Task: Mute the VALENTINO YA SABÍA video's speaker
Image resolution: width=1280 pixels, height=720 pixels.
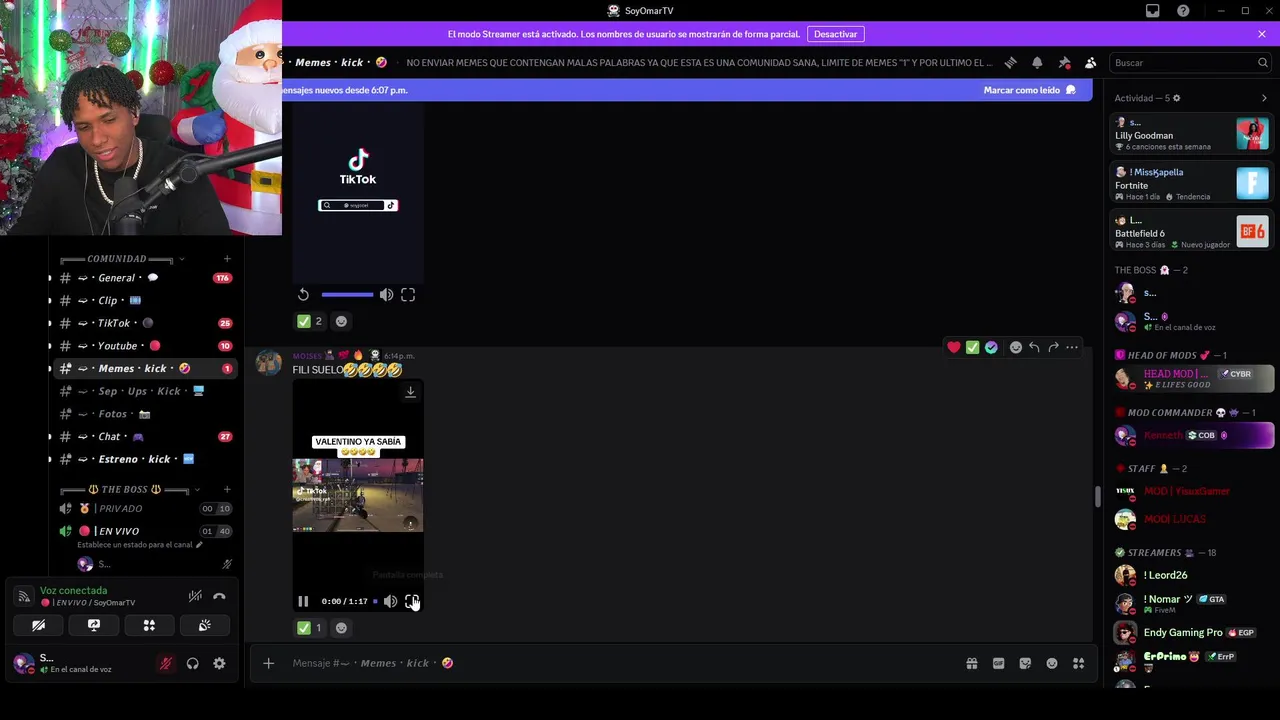Action: tap(390, 601)
